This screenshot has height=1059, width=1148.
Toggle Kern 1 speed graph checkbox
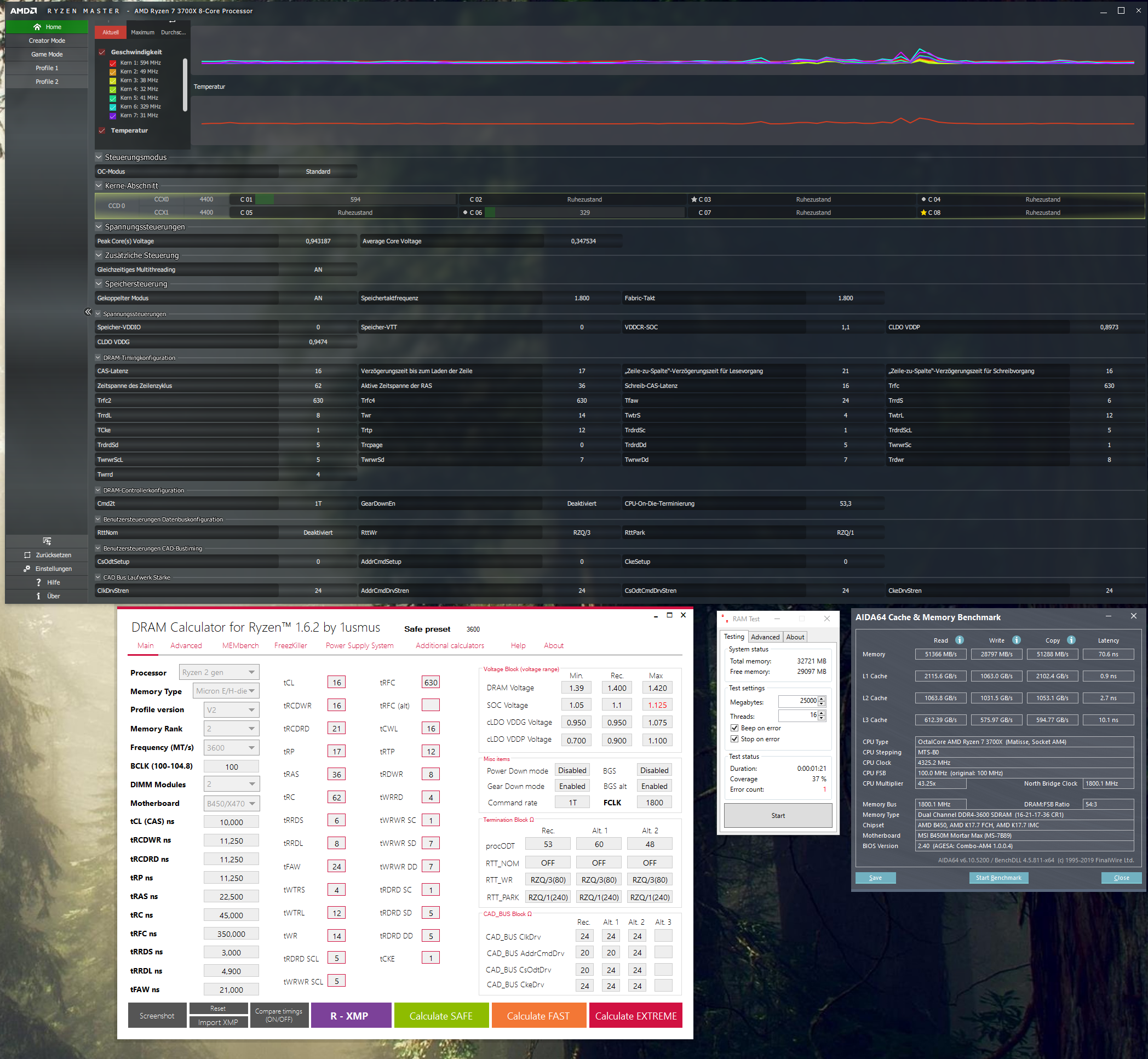pos(113,63)
